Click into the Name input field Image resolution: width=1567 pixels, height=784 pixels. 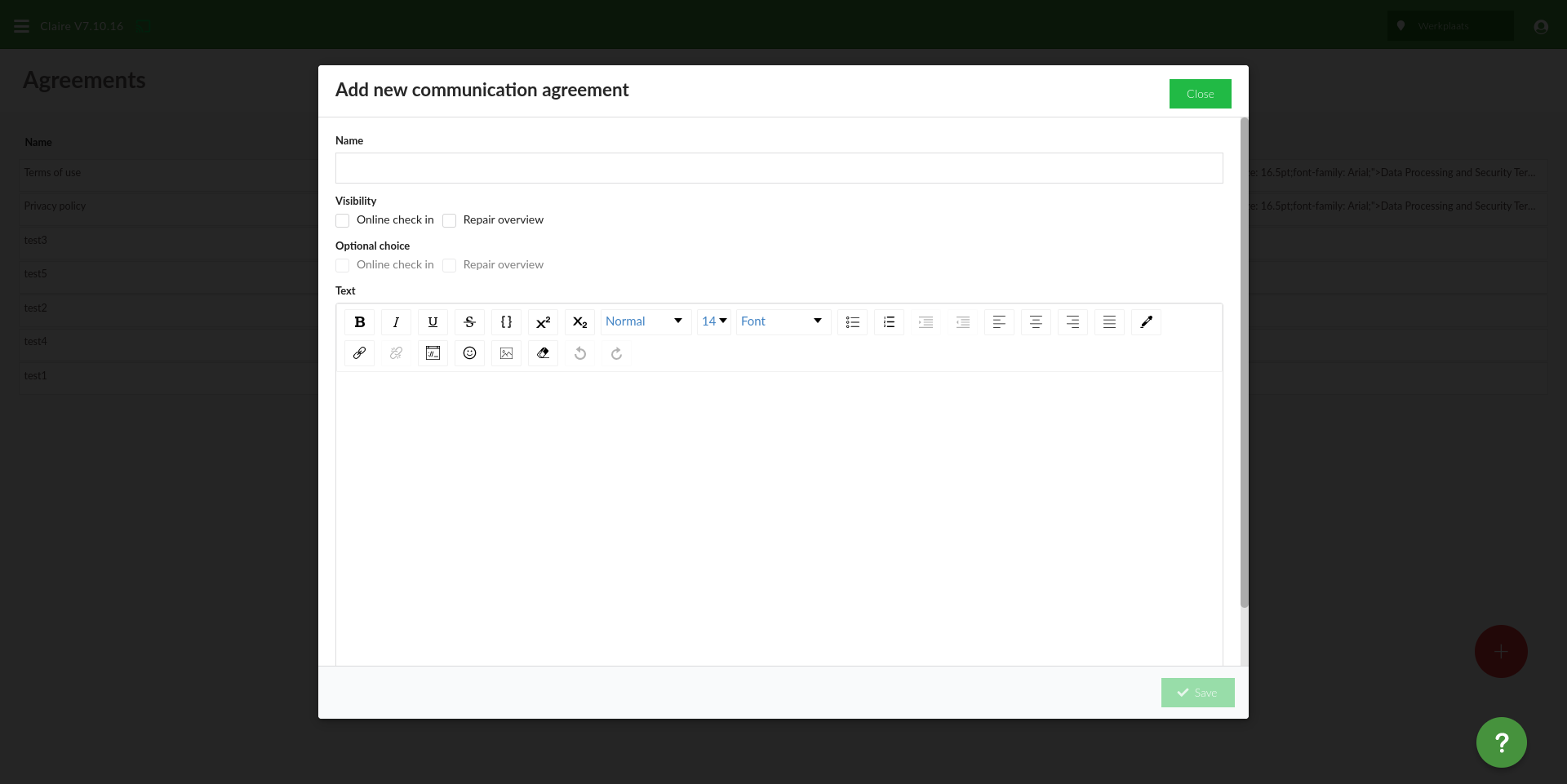[x=779, y=168]
